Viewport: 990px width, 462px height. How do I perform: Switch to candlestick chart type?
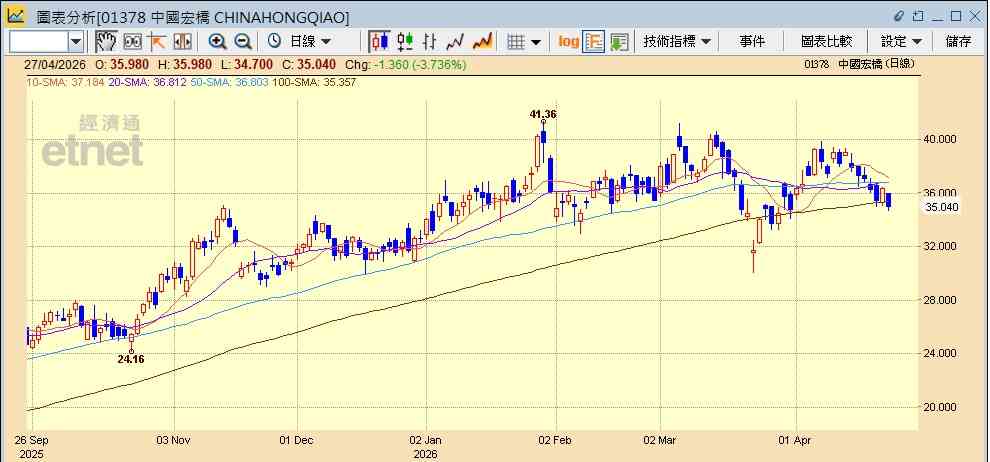379,42
